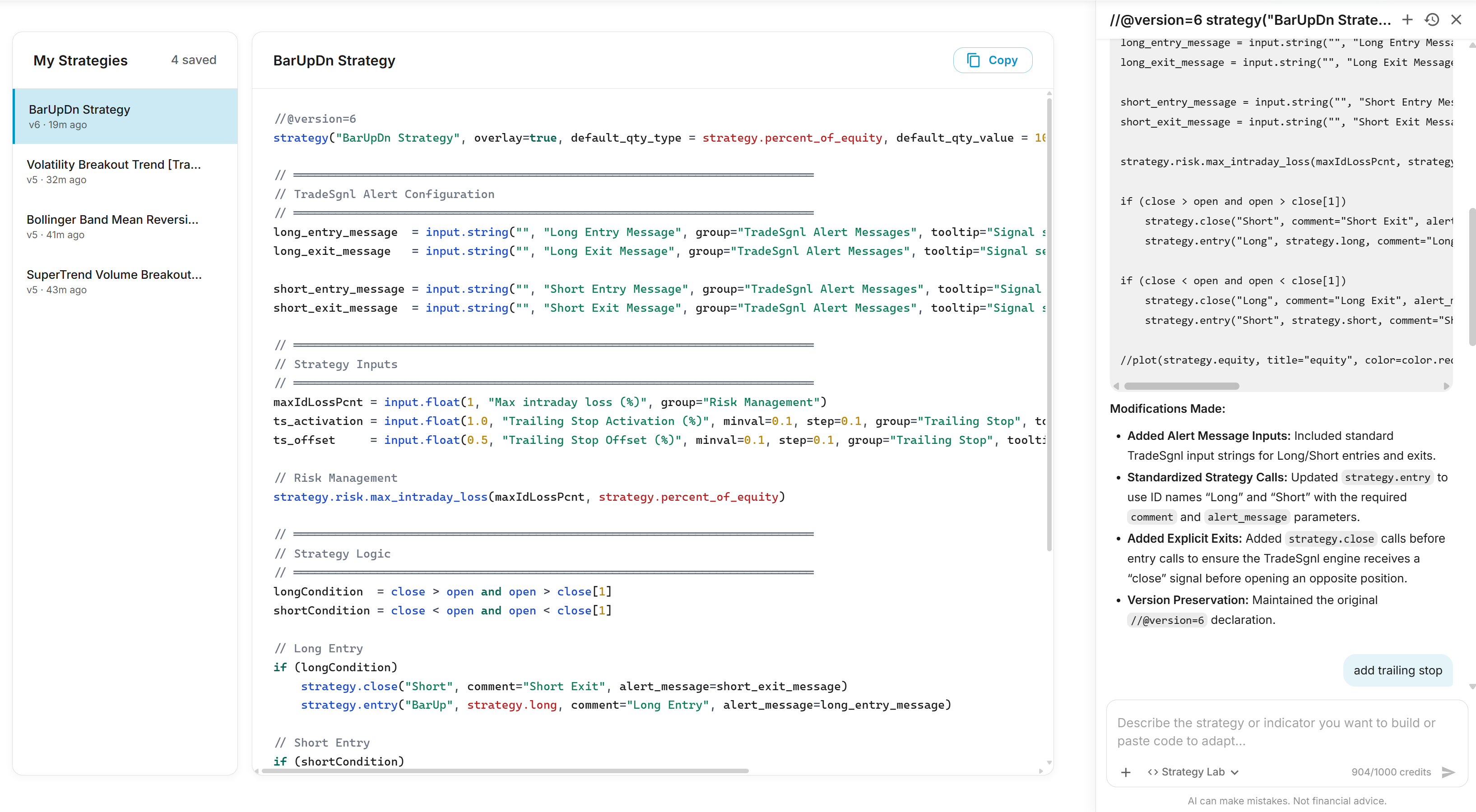This screenshot has height=812, width=1476.
Task: Open the SuperTrend Volume Breakout strategy
Action: click(x=124, y=281)
